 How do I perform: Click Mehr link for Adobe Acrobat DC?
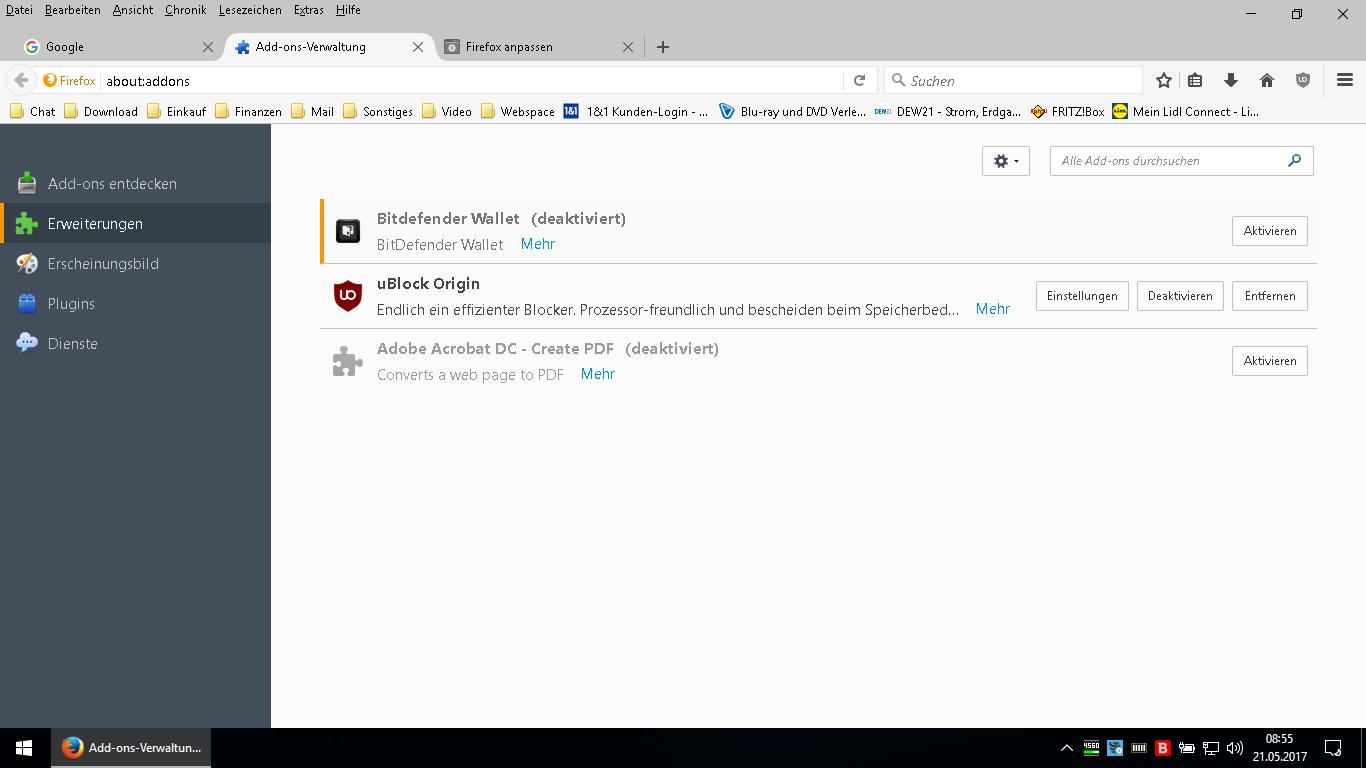tap(598, 374)
